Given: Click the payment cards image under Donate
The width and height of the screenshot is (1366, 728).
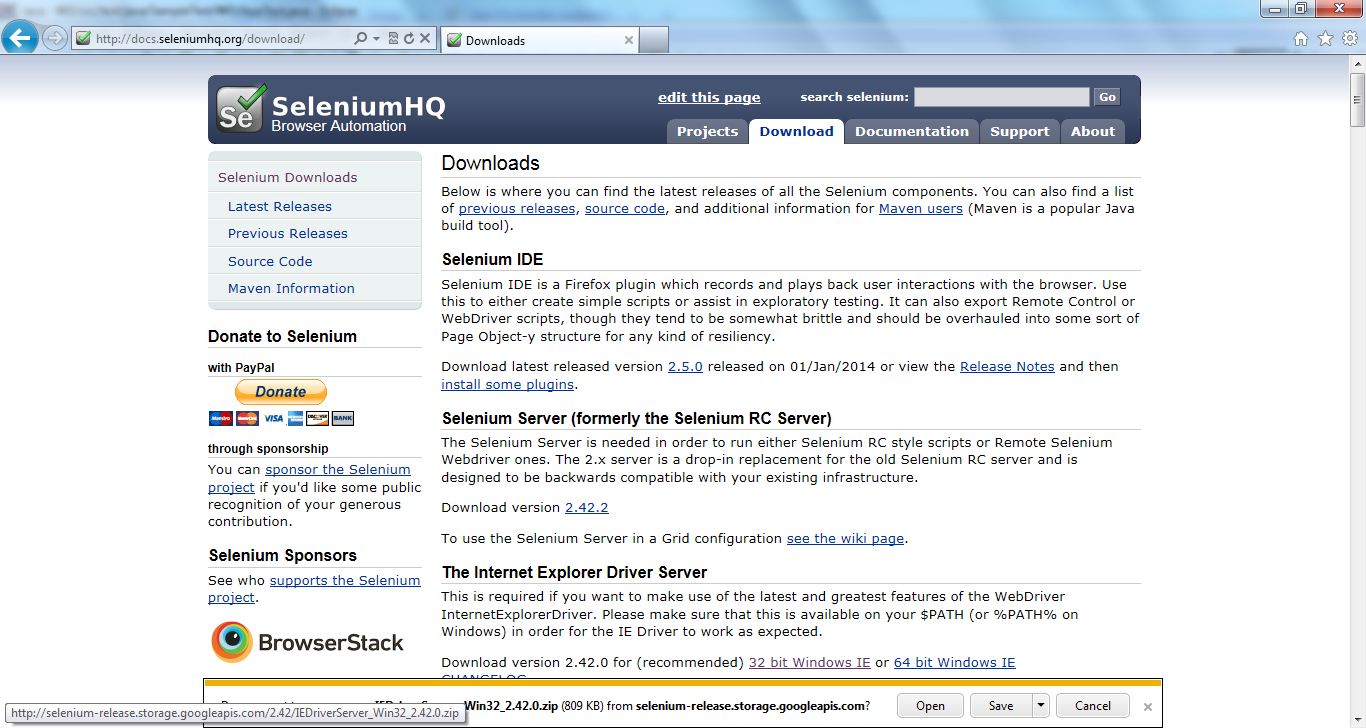Looking at the screenshot, I should pos(281,418).
